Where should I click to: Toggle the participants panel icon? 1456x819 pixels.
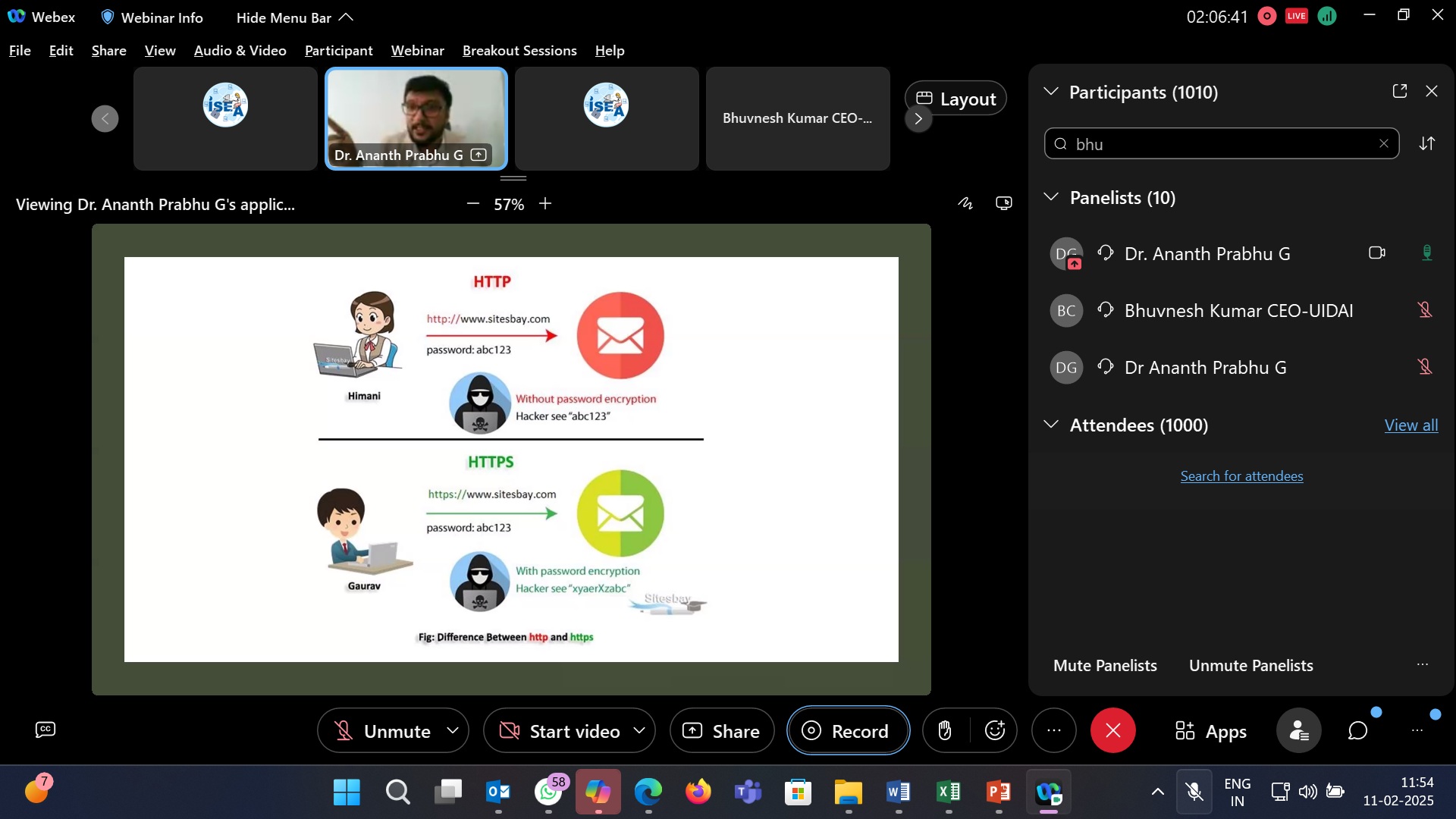tap(1298, 730)
